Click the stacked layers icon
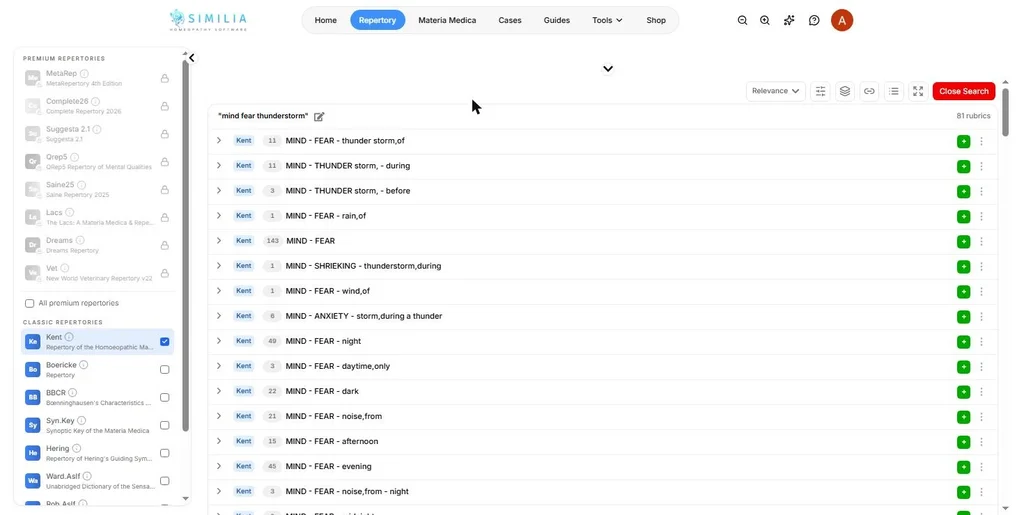The width and height of the screenshot is (1024, 515). tap(844, 91)
